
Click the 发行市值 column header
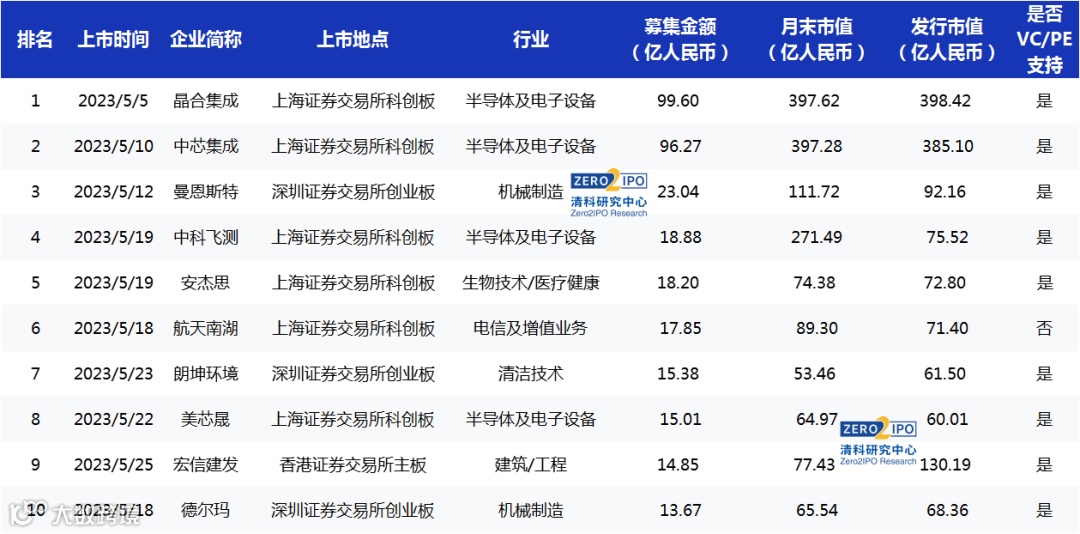(946, 39)
